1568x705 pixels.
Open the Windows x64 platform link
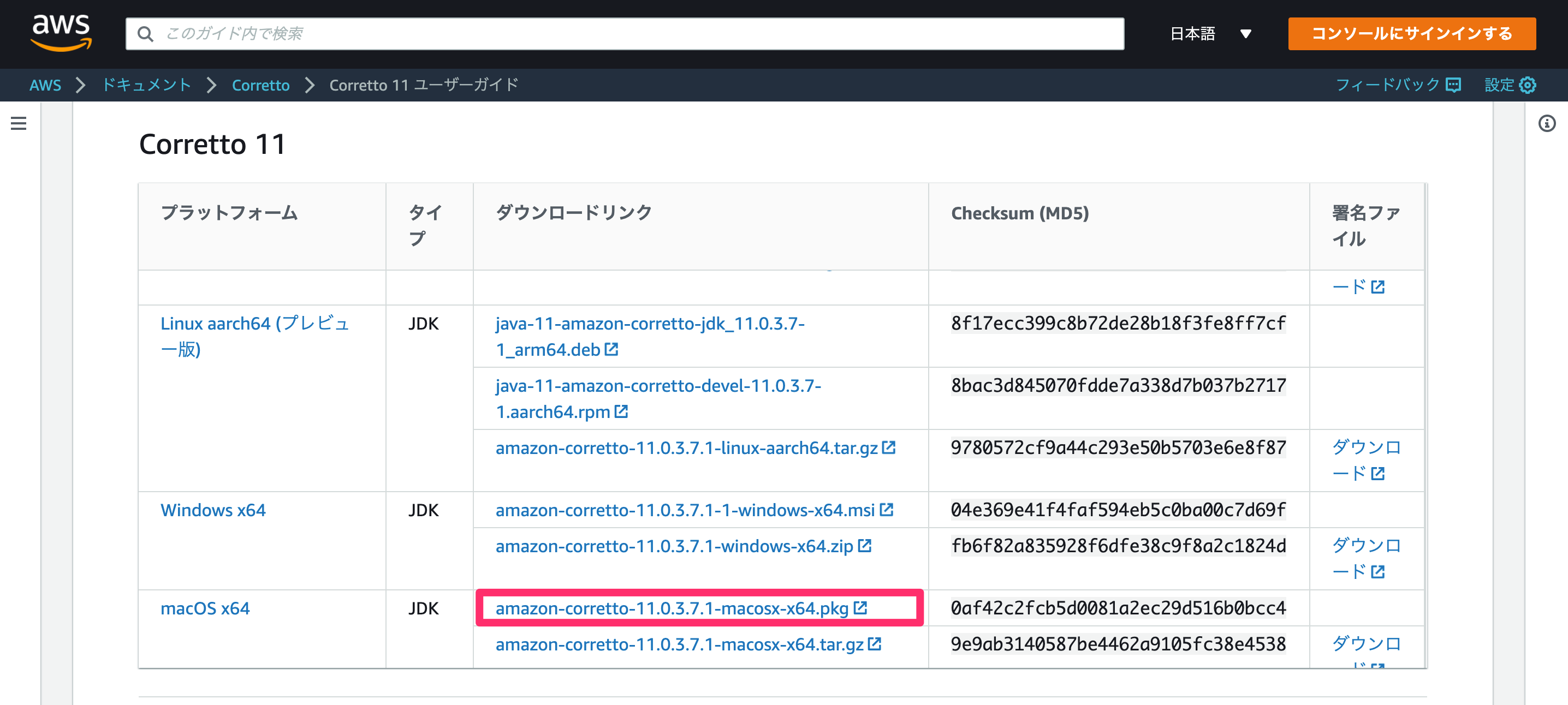pos(213,510)
